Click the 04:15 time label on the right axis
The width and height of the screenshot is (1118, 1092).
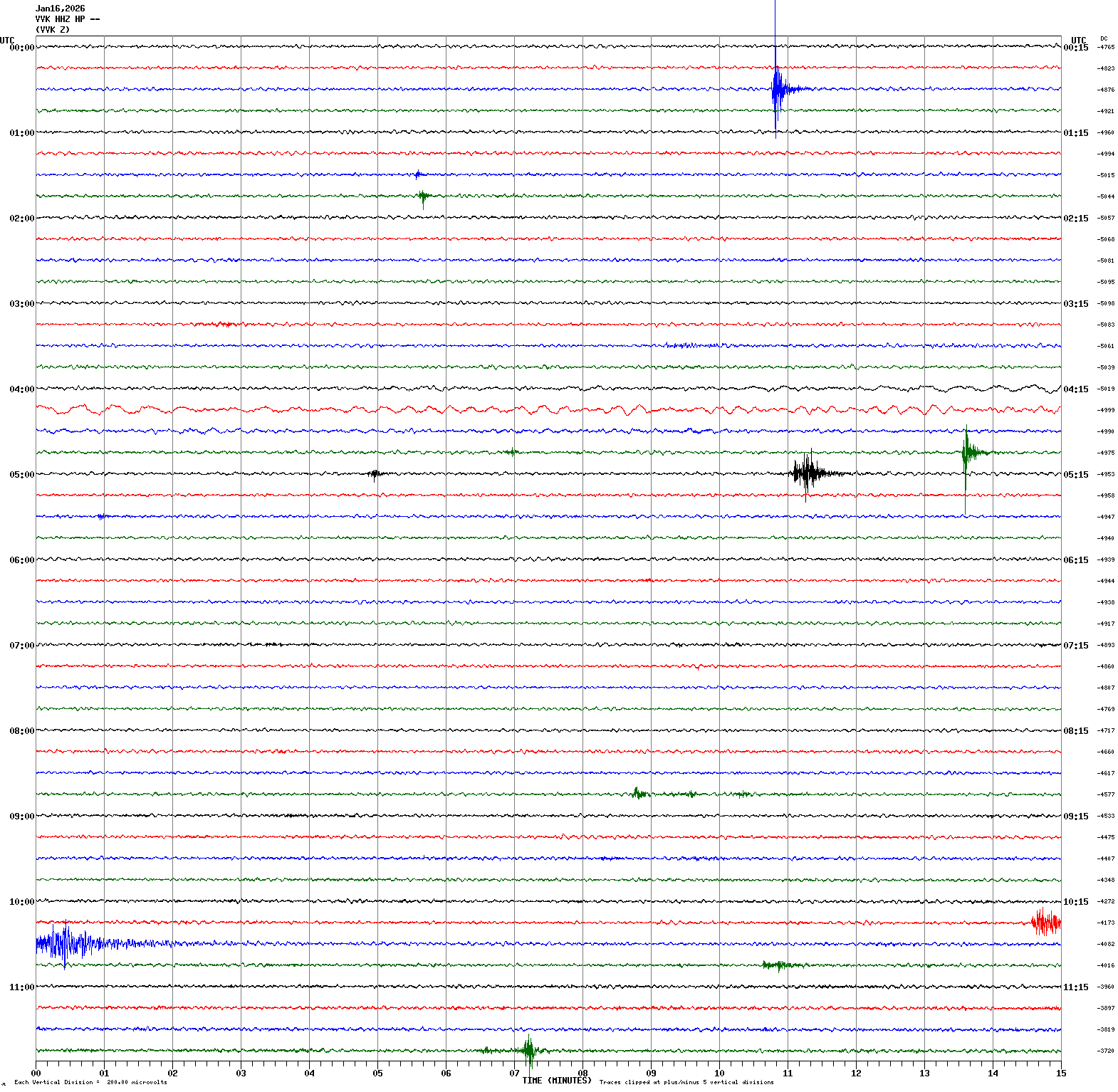(x=1075, y=389)
